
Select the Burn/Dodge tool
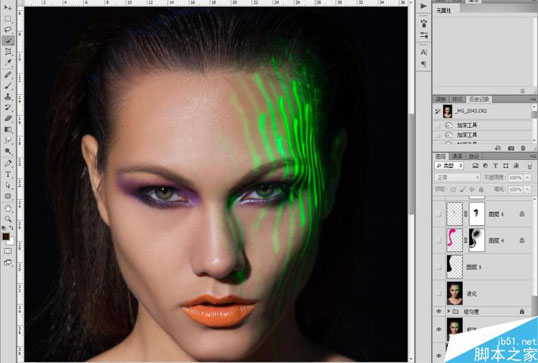[8, 151]
